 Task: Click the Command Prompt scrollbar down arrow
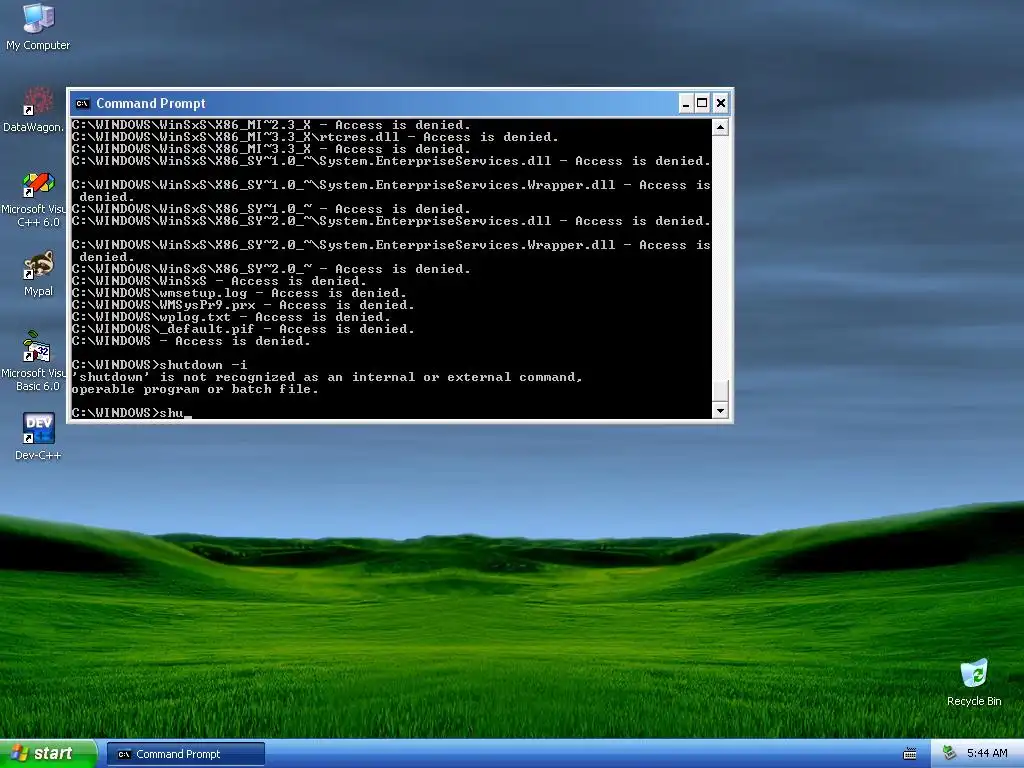(x=720, y=410)
